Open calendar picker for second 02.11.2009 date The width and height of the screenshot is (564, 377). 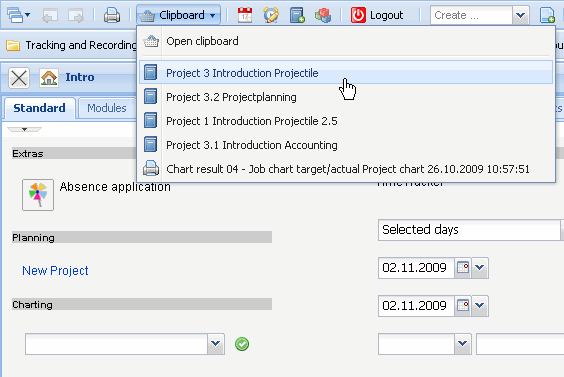[463, 306]
